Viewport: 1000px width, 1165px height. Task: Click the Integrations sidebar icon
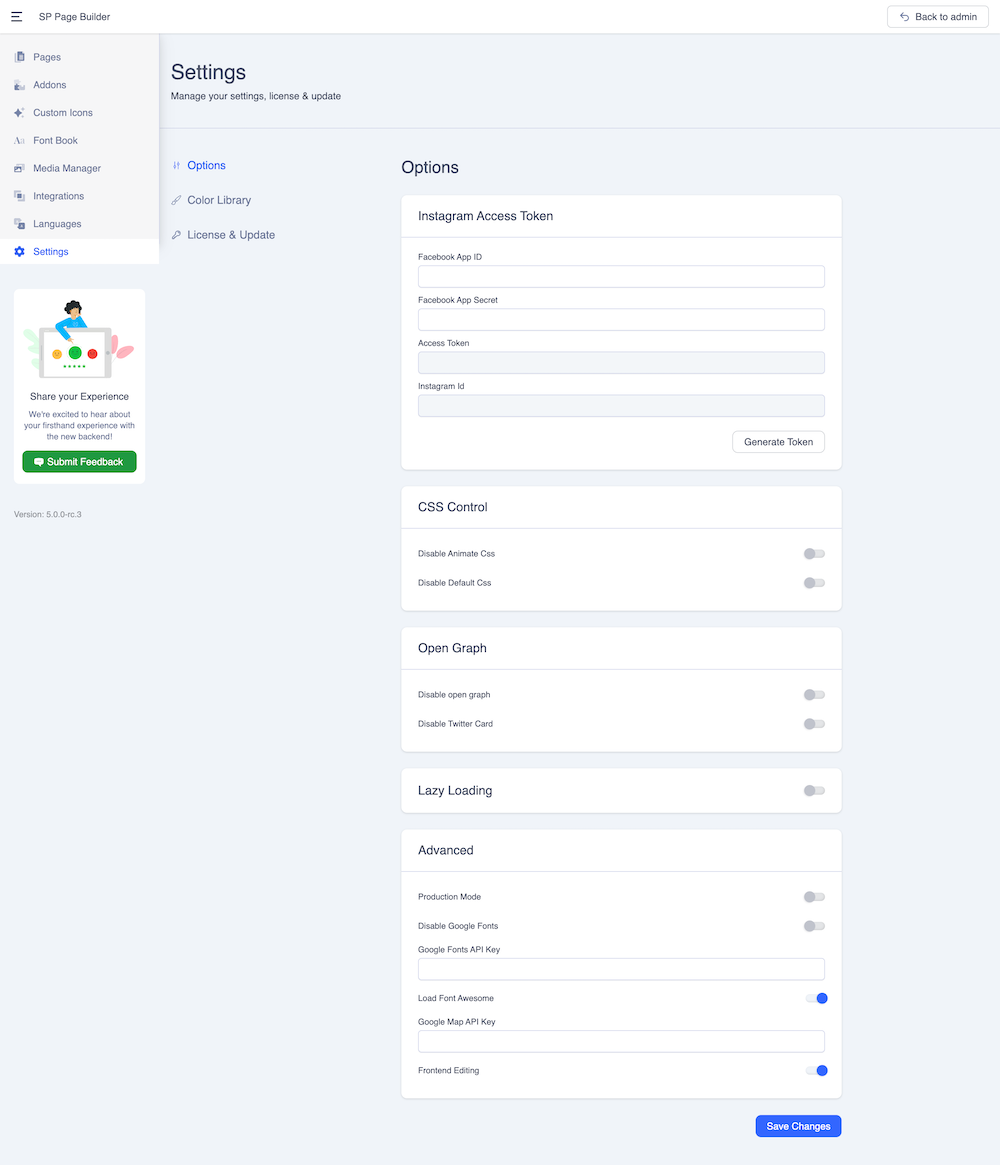tap(19, 196)
